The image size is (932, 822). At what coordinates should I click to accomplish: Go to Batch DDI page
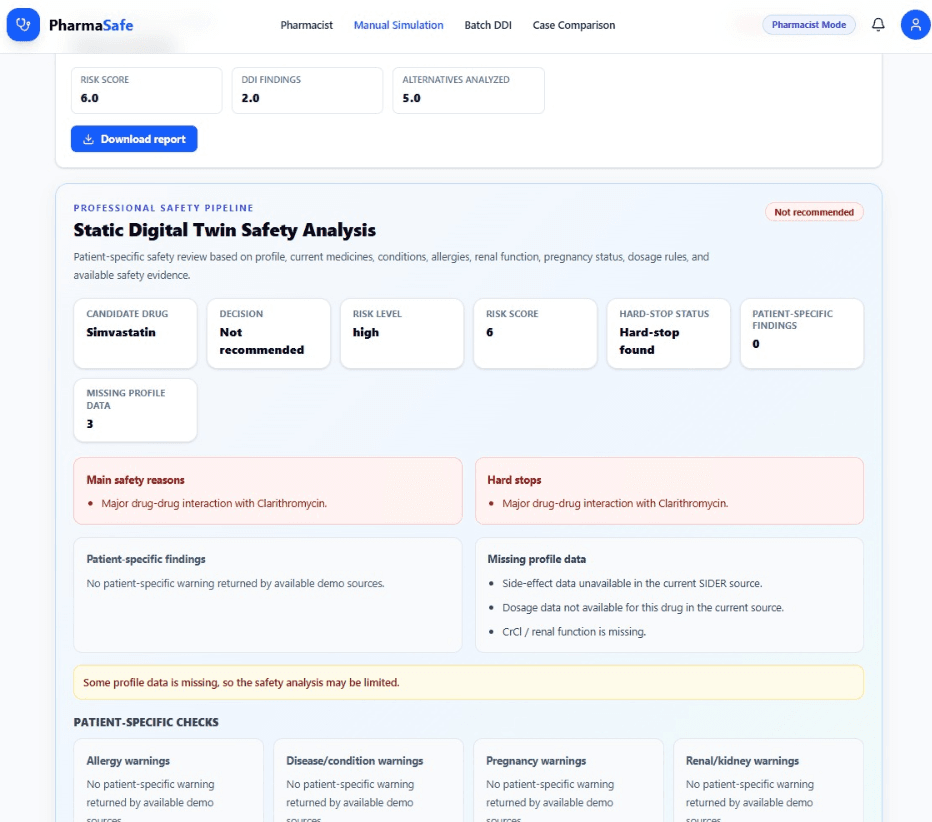click(488, 25)
